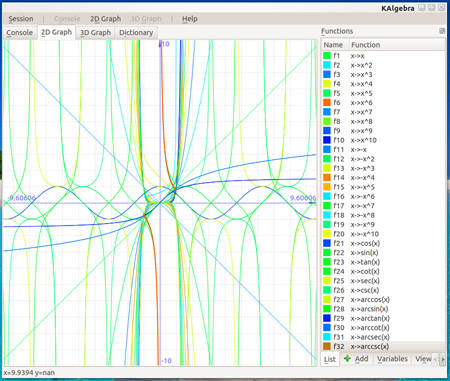
Task: Click the orange swatch of f14
Action: tap(327, 177)
